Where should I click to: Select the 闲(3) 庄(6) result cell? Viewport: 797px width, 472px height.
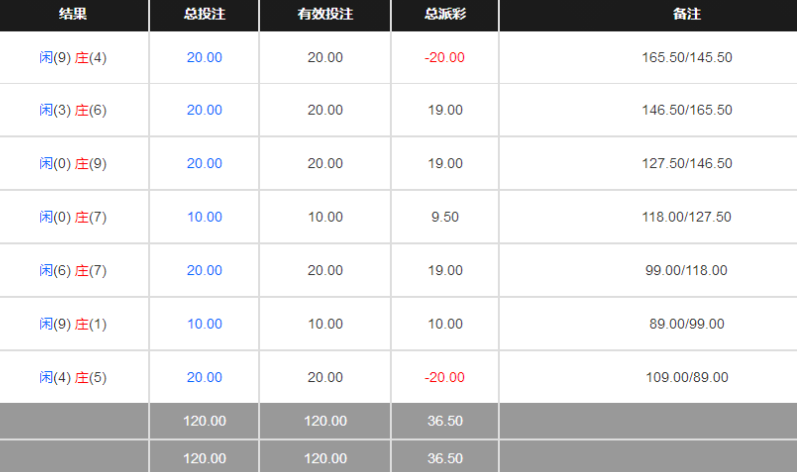click(x=73, y=110)
